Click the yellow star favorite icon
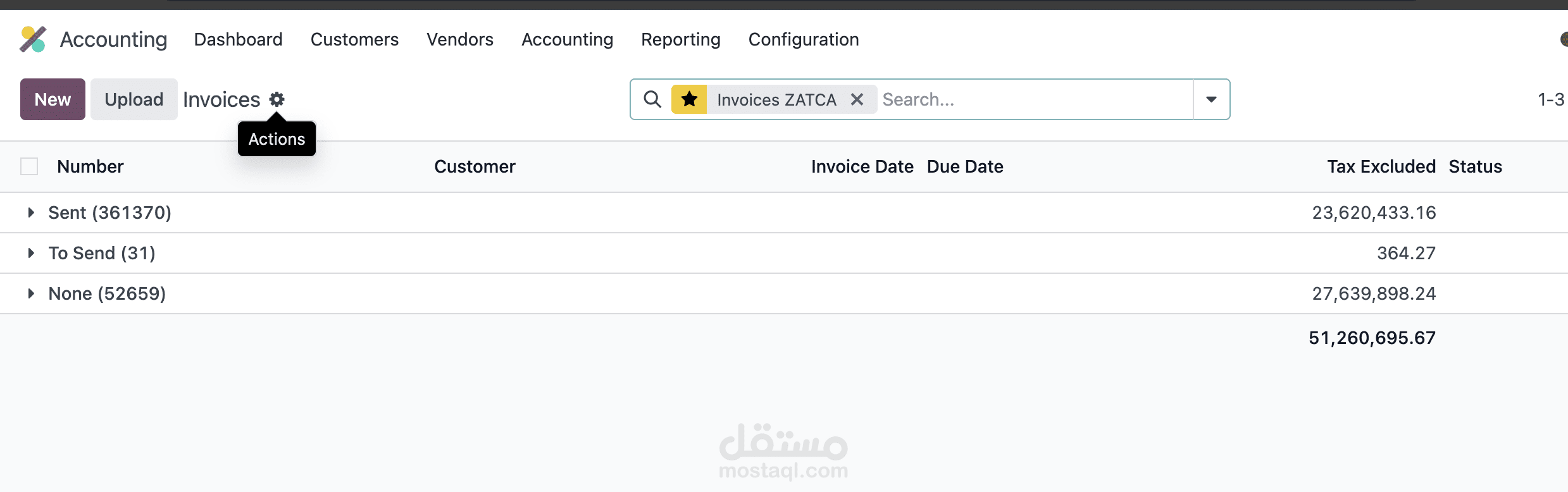 point(689,99)
